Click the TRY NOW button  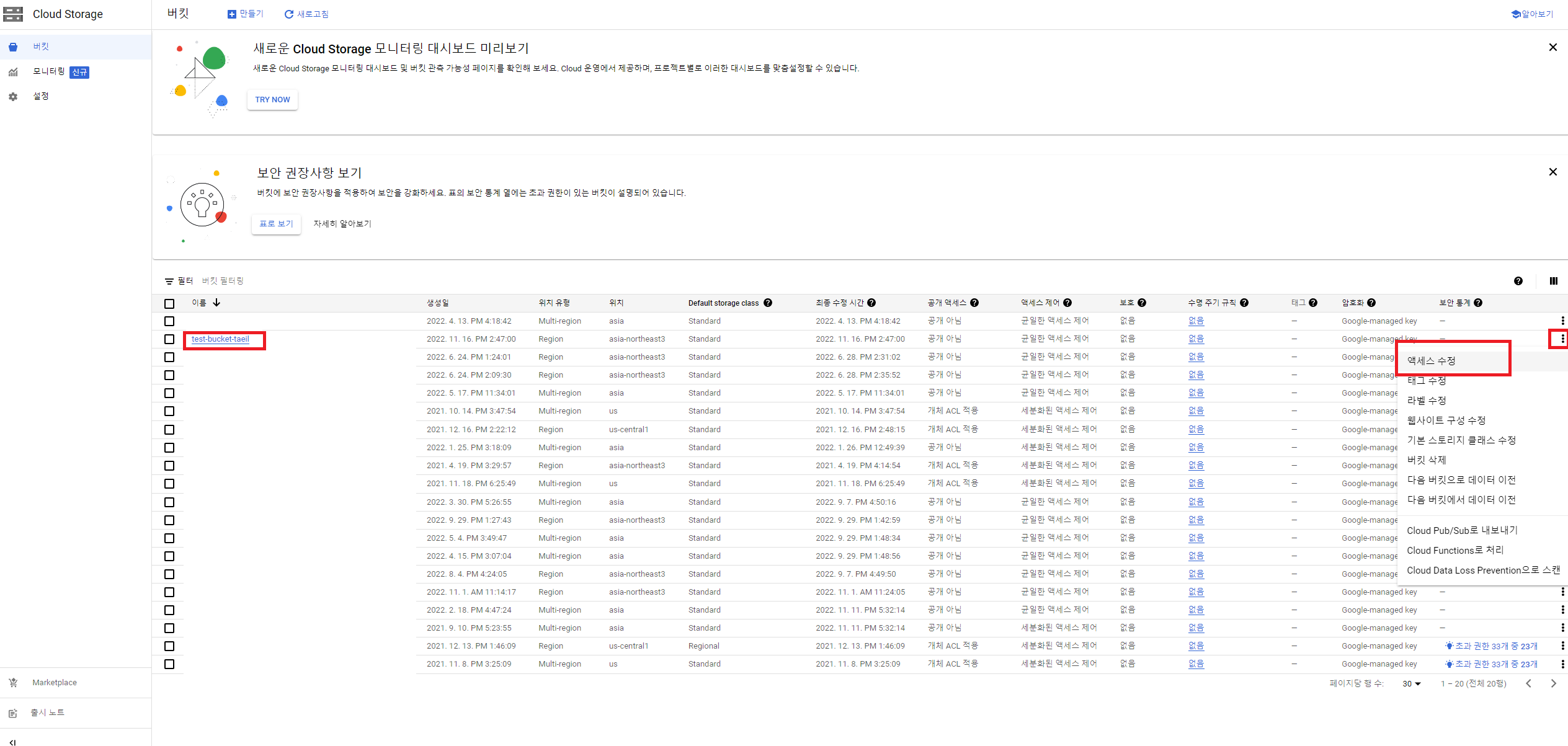(272, 99)
